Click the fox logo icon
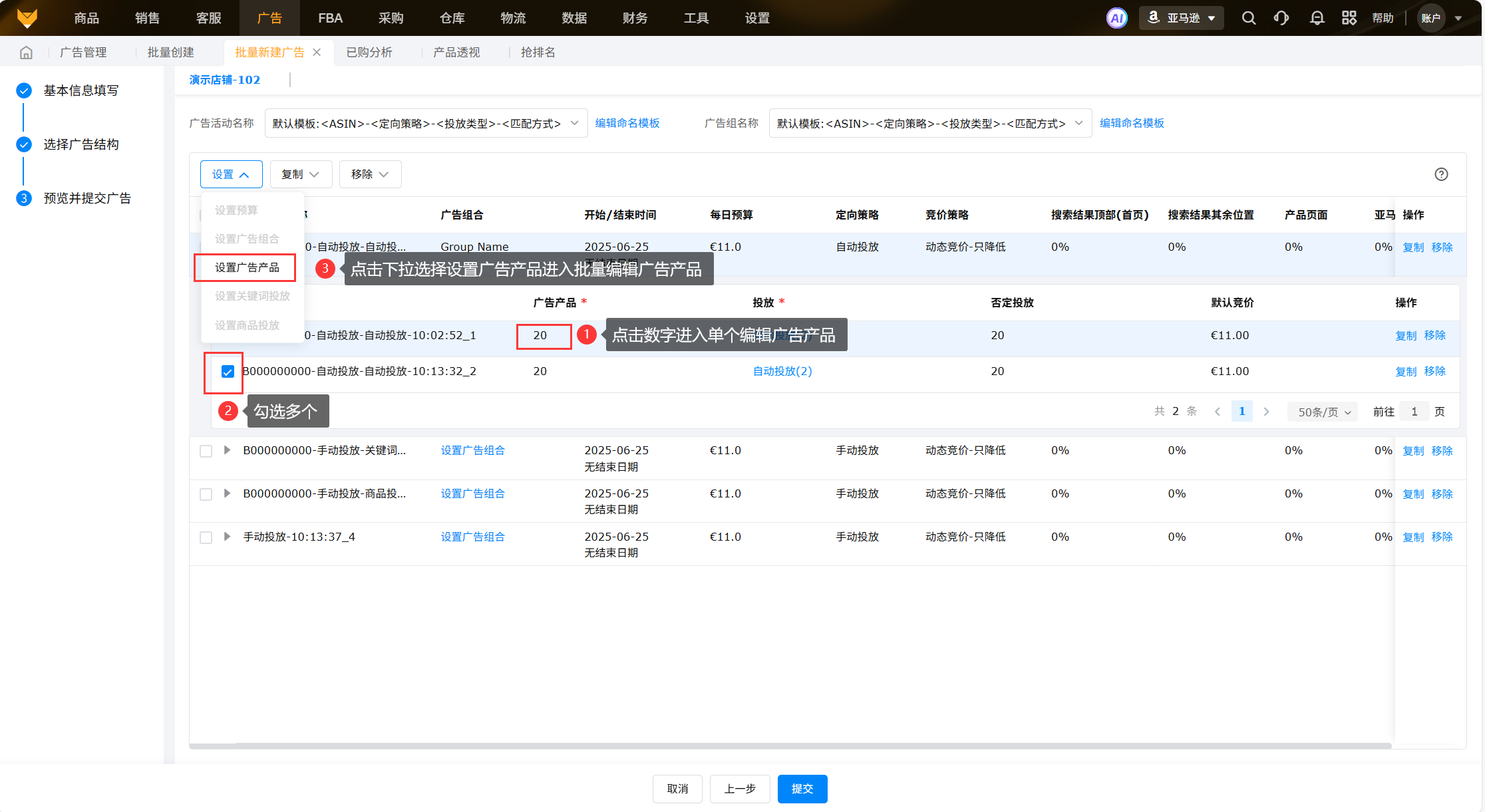The image size is (1485, 812). click(27, 18)
